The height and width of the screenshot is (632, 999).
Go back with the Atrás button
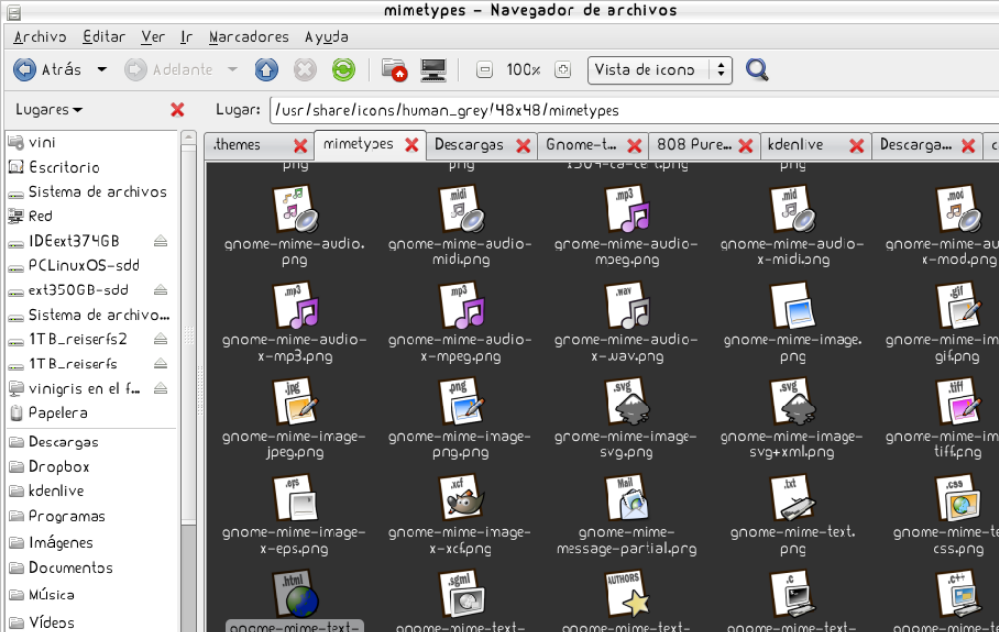48,69
